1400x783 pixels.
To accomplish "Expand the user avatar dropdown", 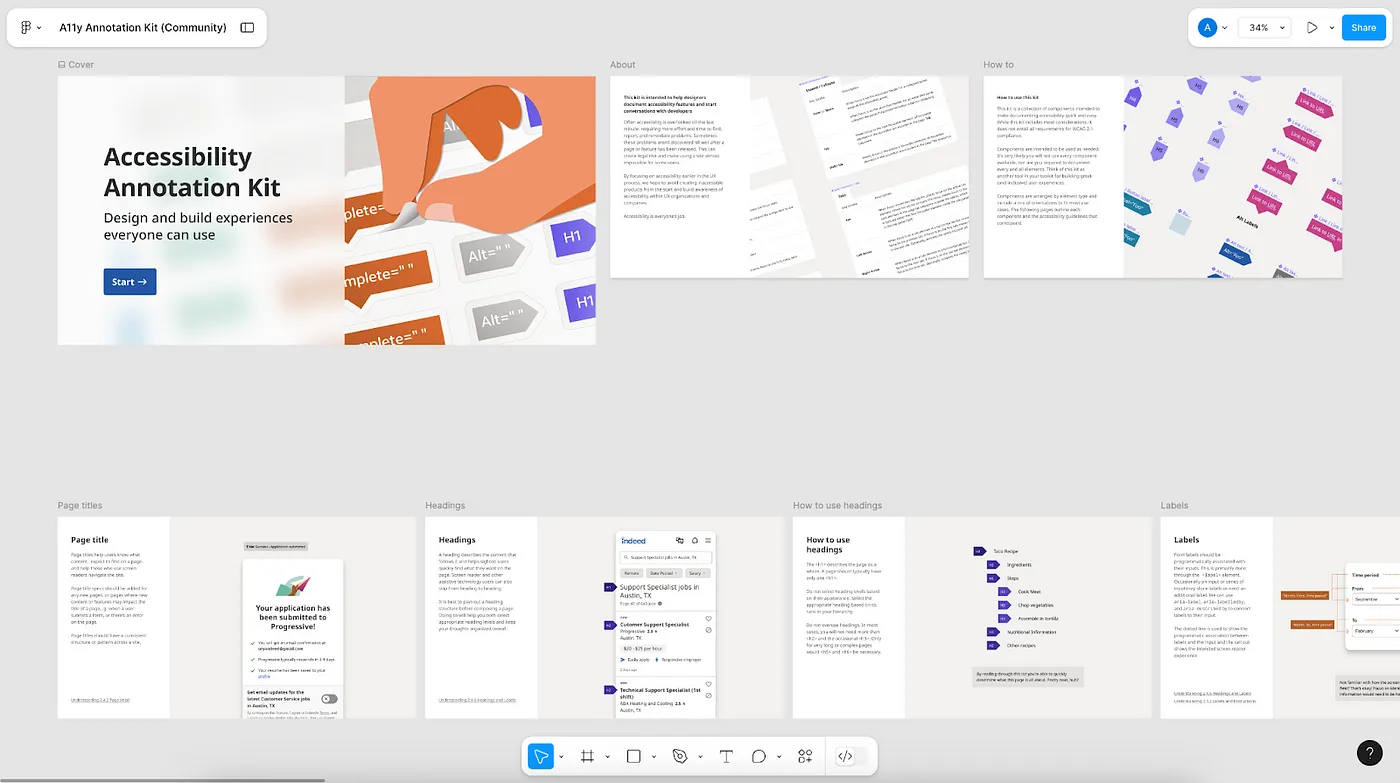I will [x=1224, y=28].
